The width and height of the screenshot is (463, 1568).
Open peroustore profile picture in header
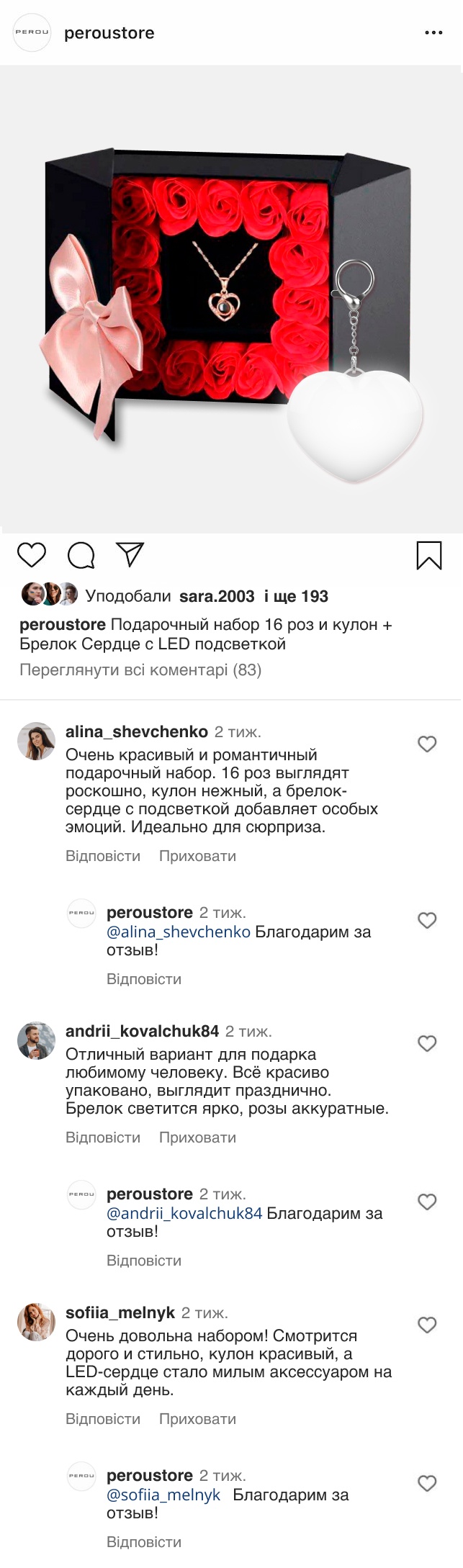coord(32,32)
